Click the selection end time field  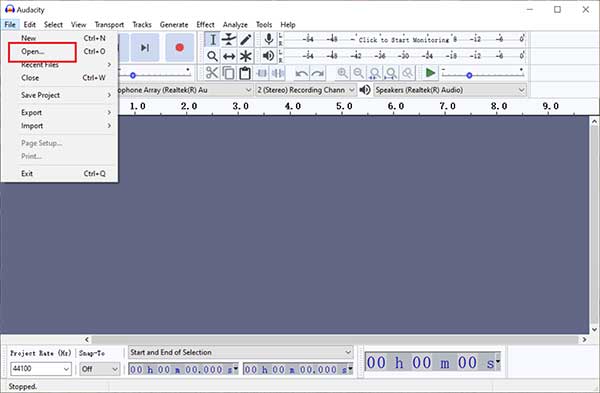(x=298, y=370)
